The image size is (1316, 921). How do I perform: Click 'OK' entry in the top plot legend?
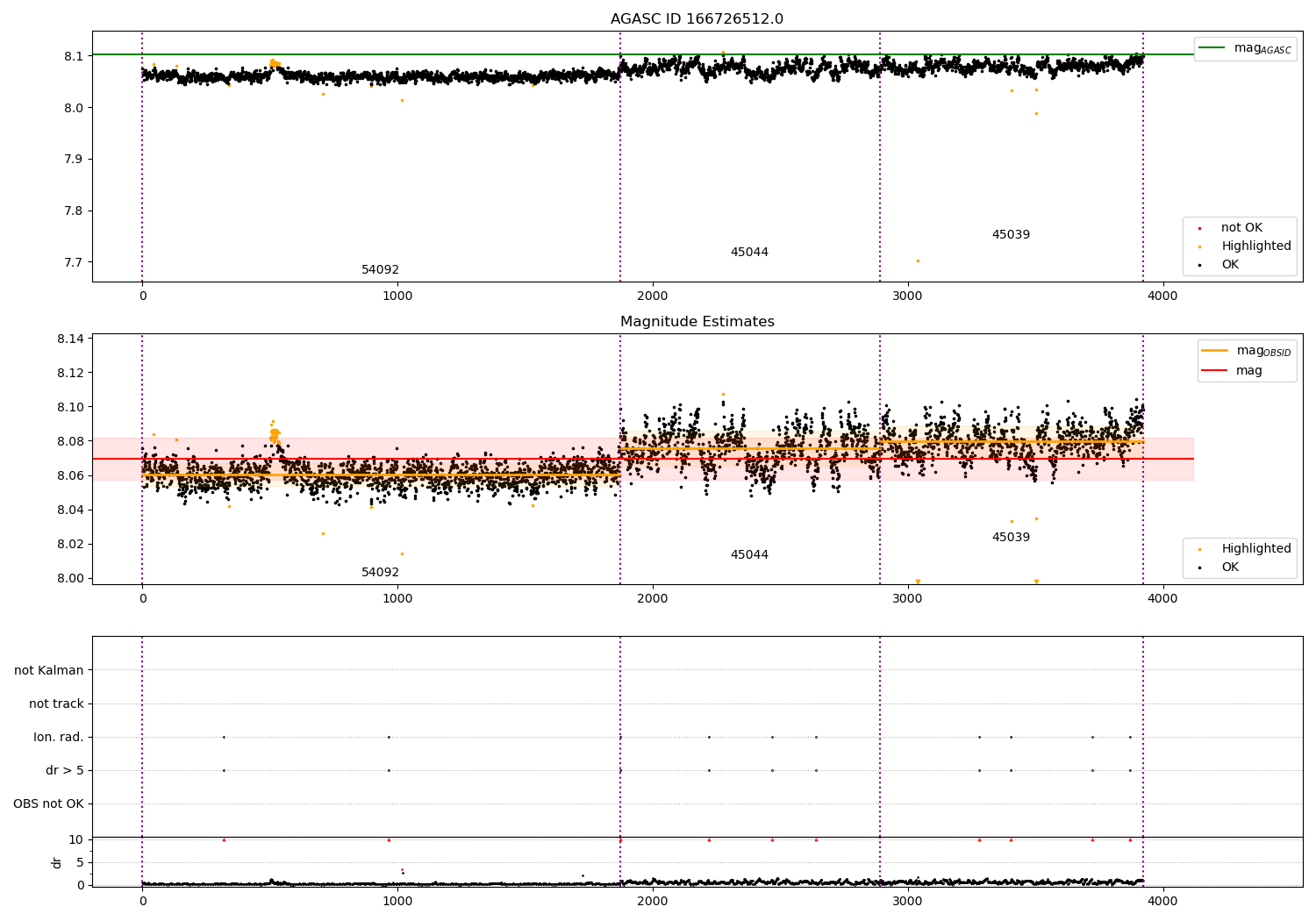pyautogui.click(x=1230, y=265)
